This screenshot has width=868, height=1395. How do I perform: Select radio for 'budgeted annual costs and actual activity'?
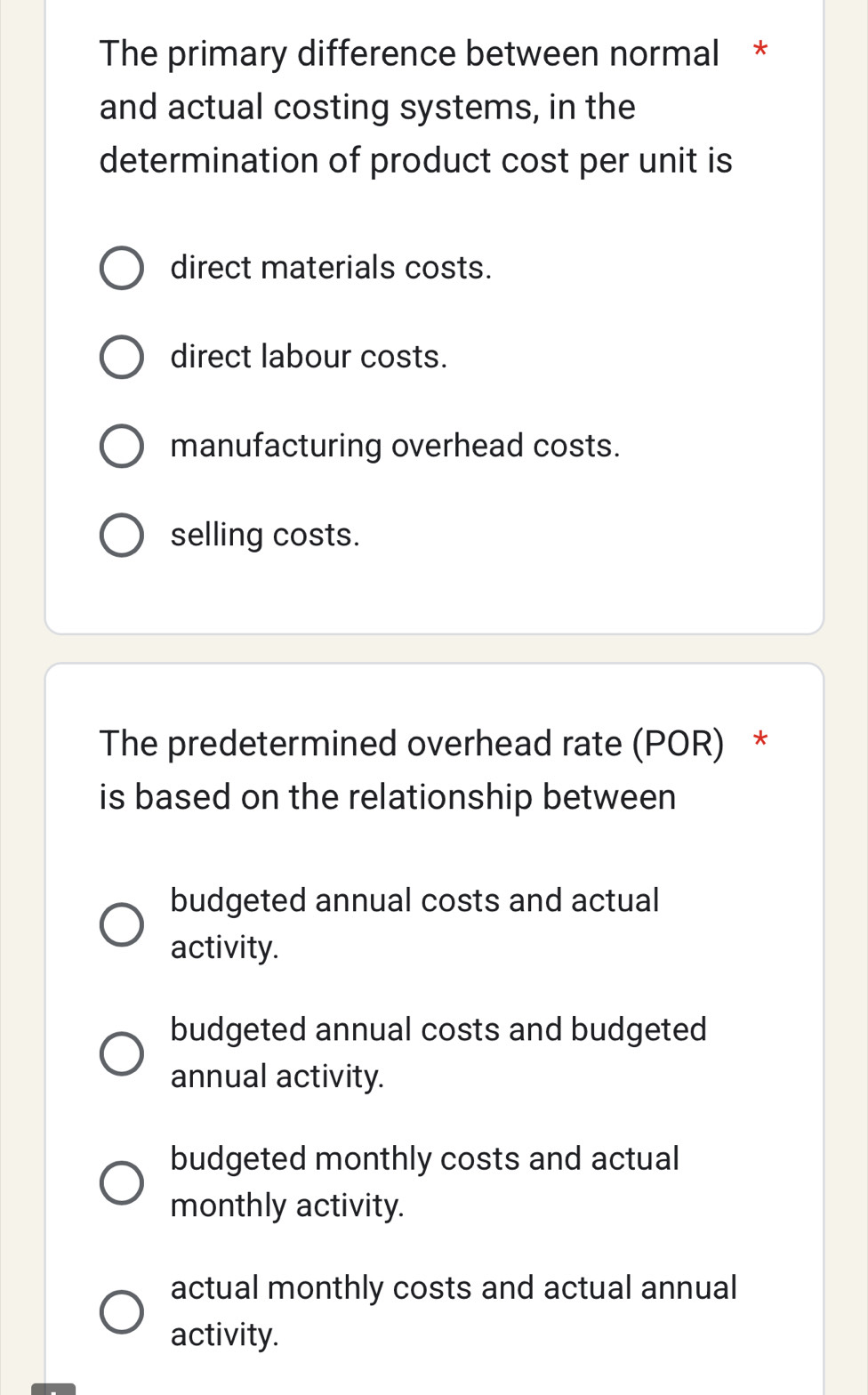121,924
